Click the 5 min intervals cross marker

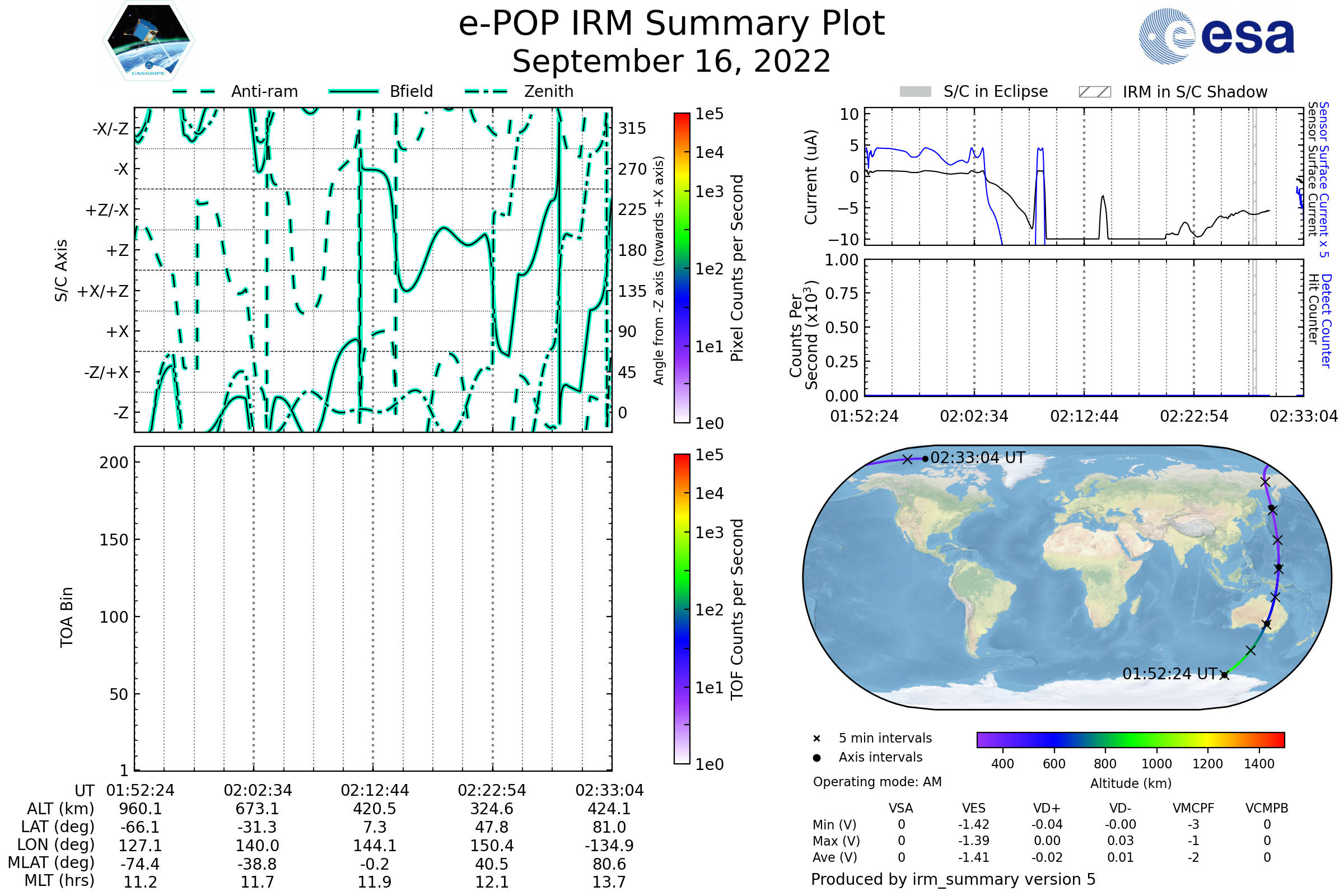point(816,739)
